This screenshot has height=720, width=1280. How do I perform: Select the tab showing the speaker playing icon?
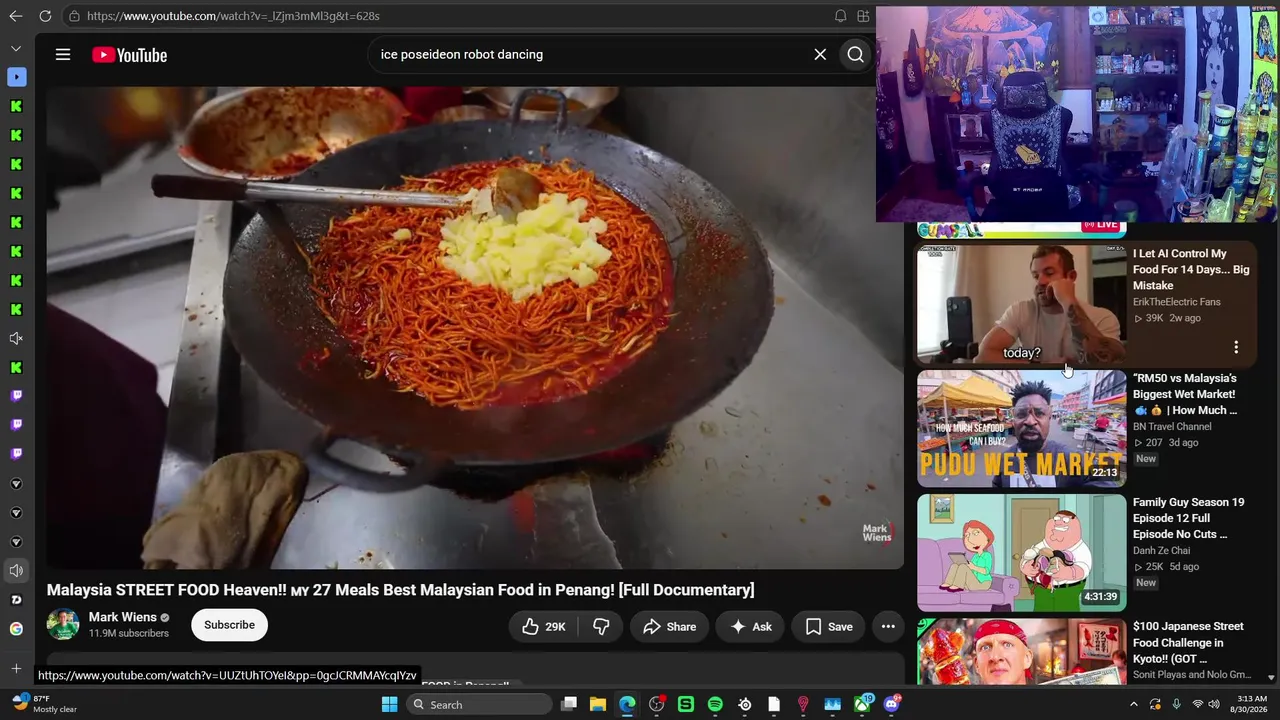pyautogui.click(x=16, y=571)
